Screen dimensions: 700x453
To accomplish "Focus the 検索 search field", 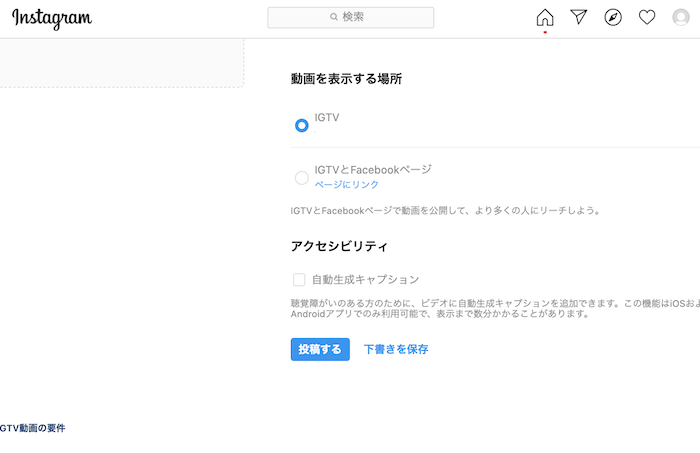I will tap(350, 17).
